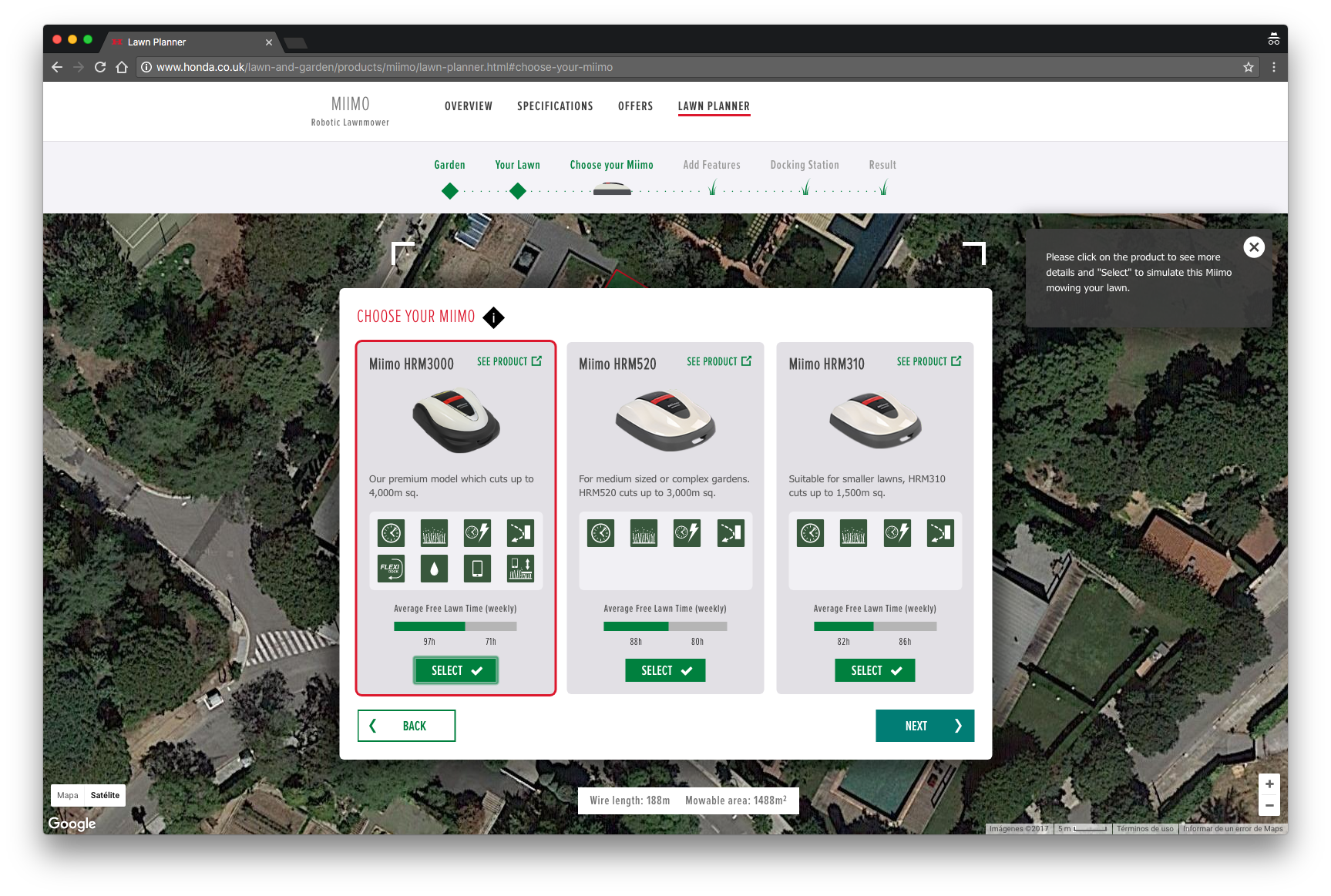Click the HRM310 mower image
This screenshot has height=896, width=1331.
click(876, 420)
